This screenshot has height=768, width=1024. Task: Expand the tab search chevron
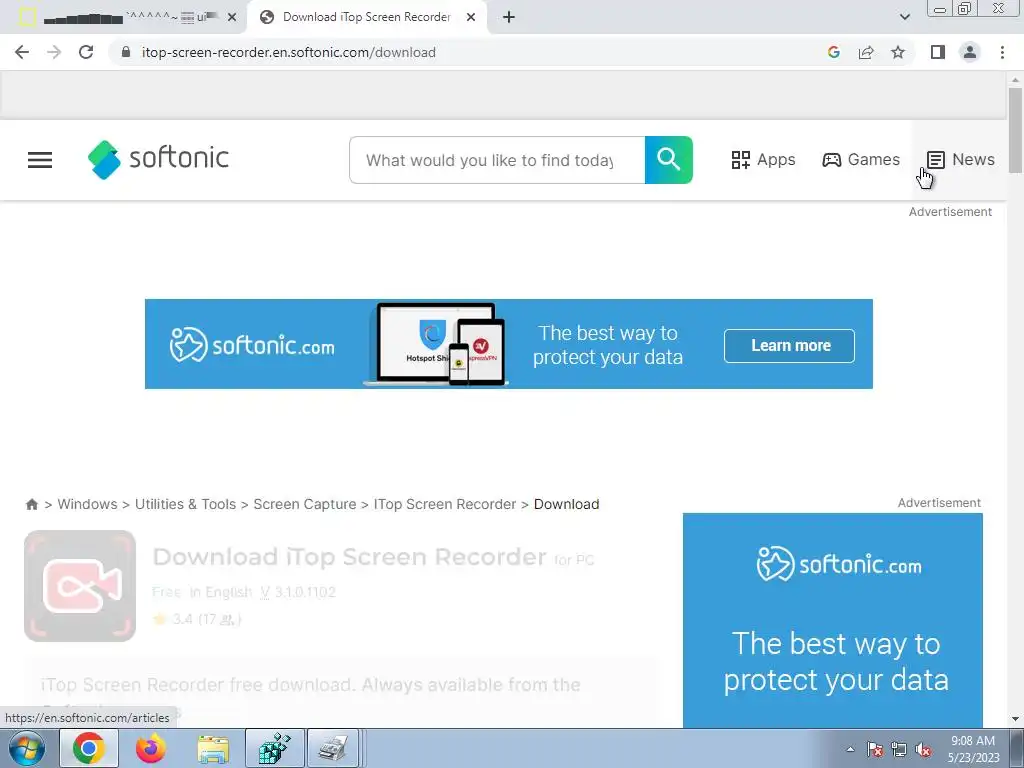(x=904, y=17)
